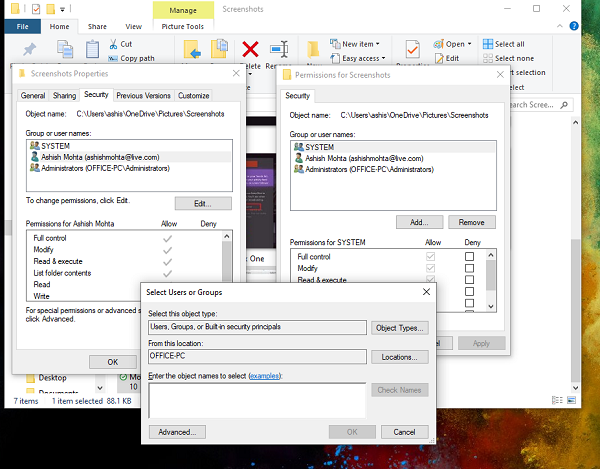The image size is (600, 469).
Task: Select SYSTEM in Permissions for Screenshots list
Action: 319,147
